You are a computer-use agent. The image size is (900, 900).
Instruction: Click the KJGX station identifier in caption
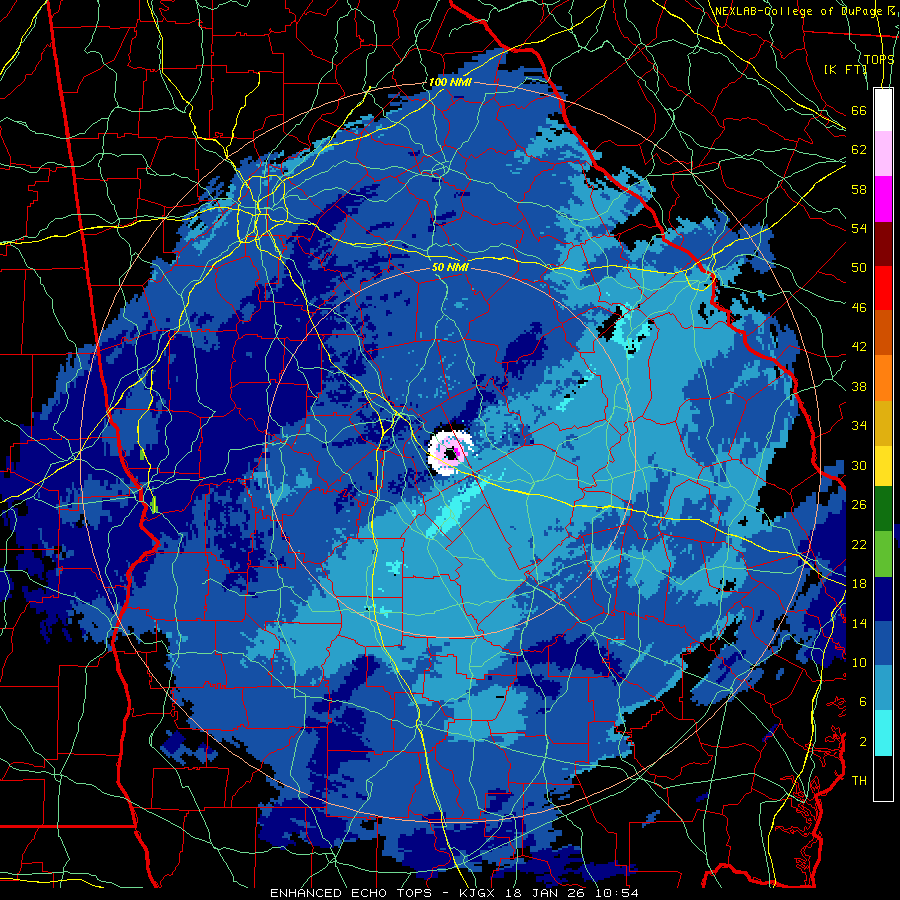click(477, 893)
